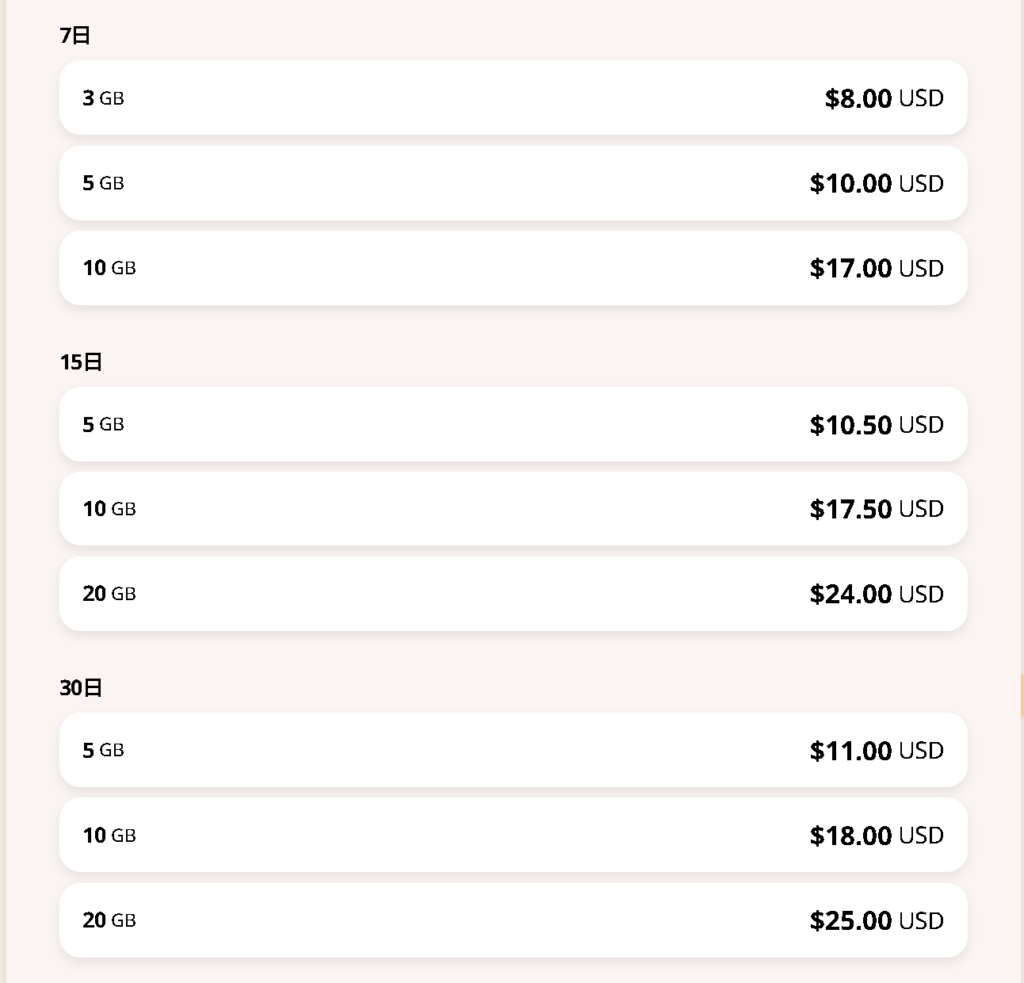Click the $8.00 USD price text

pyautogui.click(x=884, y=98)
